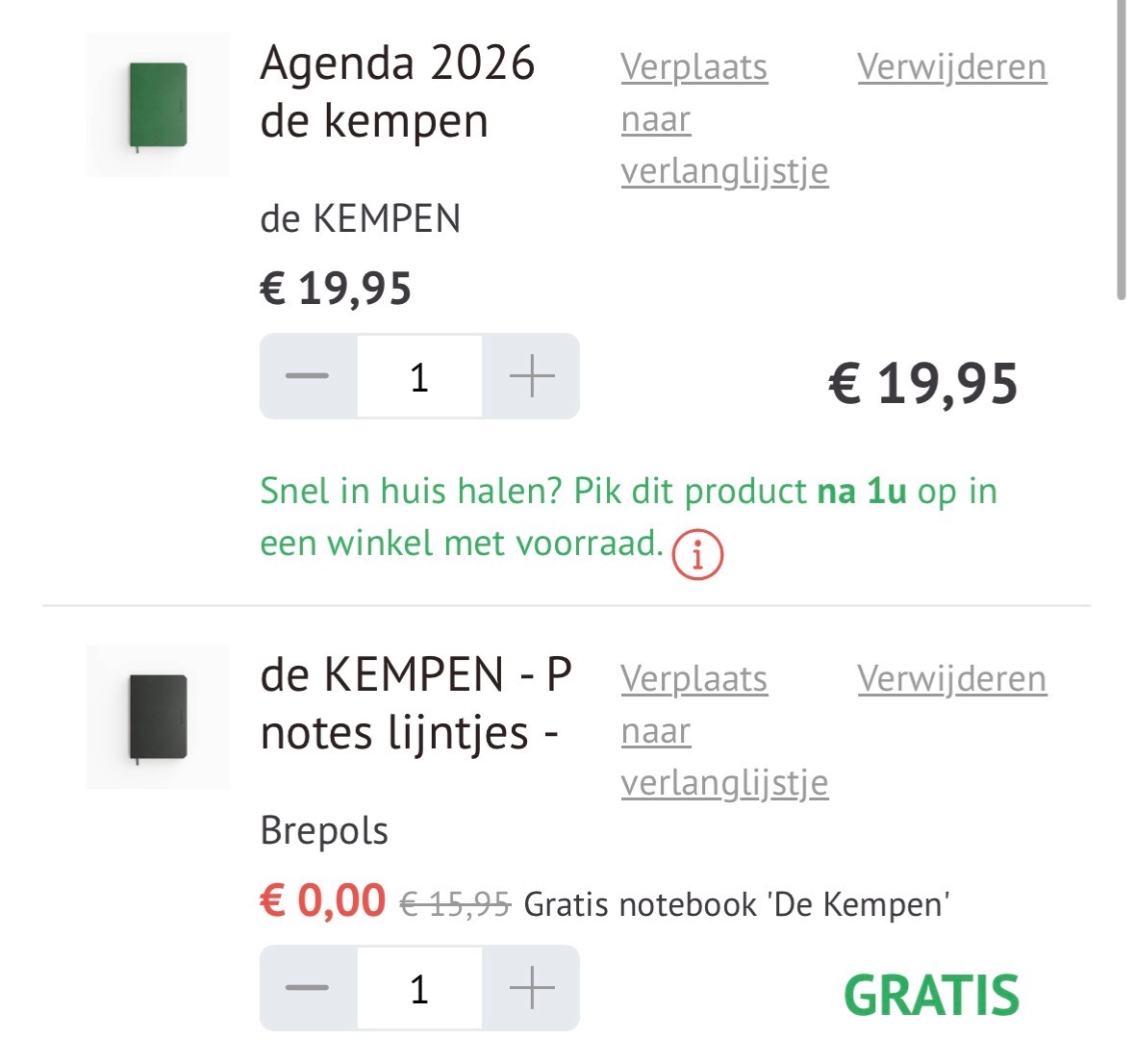Viewport: 1134px width, 1064px height.
Task: Increase quantity of de KEMPEN notes lijntjes
Action: [532, 988]
